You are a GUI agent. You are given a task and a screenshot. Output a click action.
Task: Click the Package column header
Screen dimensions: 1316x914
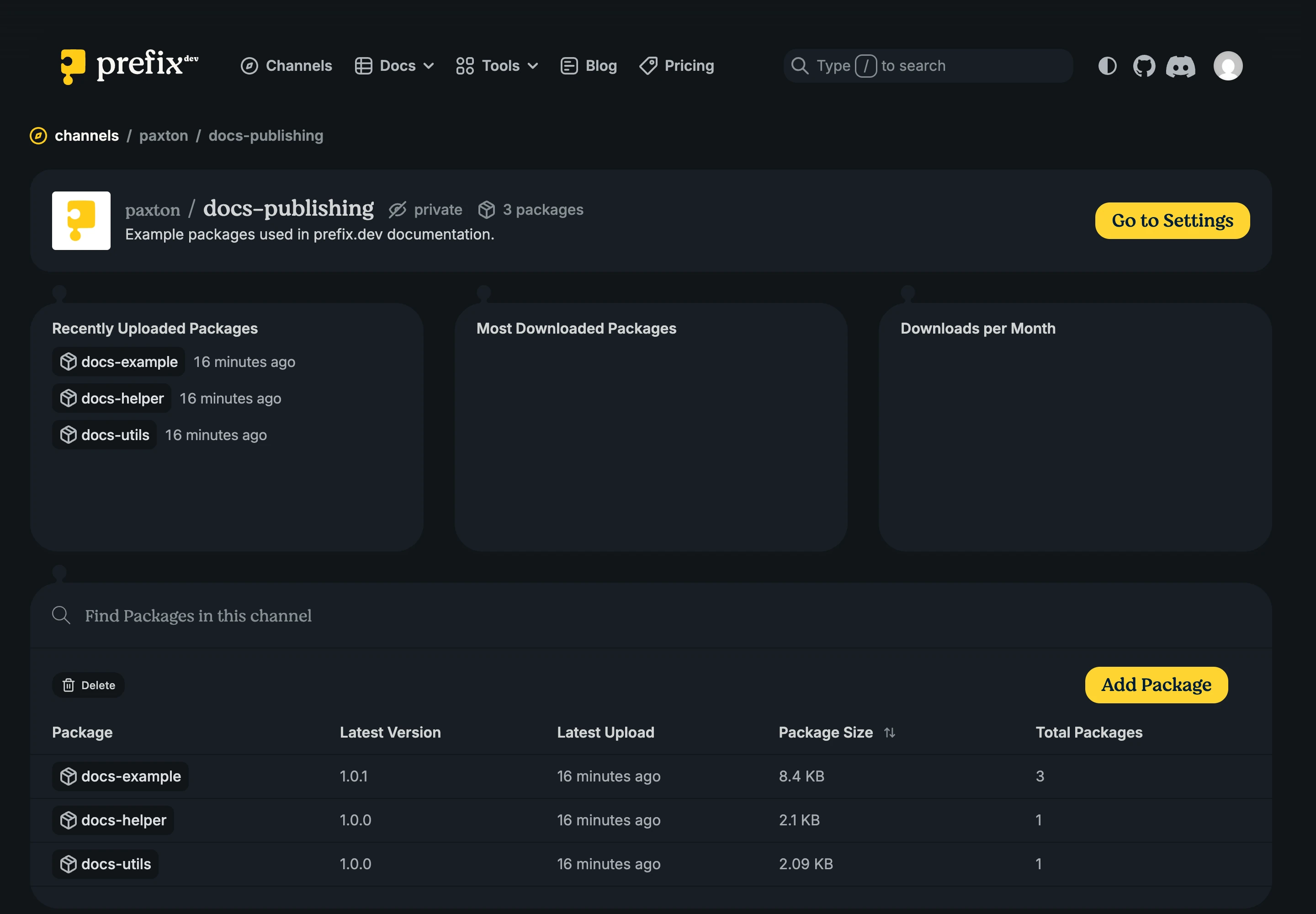82,733
